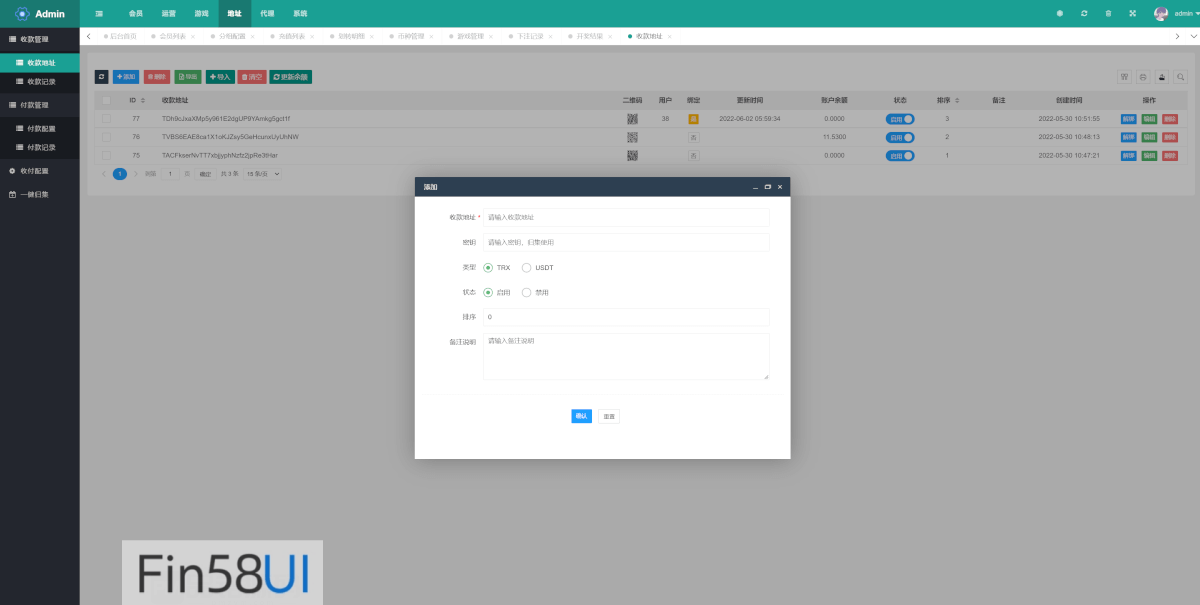Click the 重置 button in the dialog
The height and width of the screenshot is (605, 1200).
[609, 416]
